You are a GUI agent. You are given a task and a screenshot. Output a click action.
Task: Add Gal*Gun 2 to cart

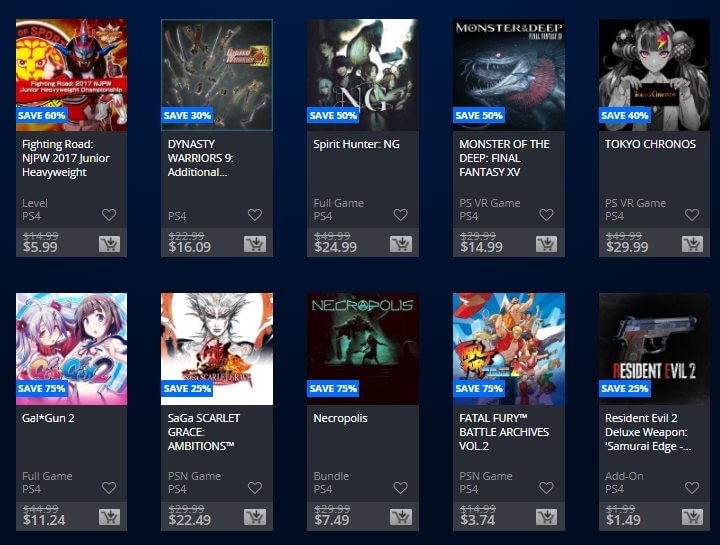point(109,517)
